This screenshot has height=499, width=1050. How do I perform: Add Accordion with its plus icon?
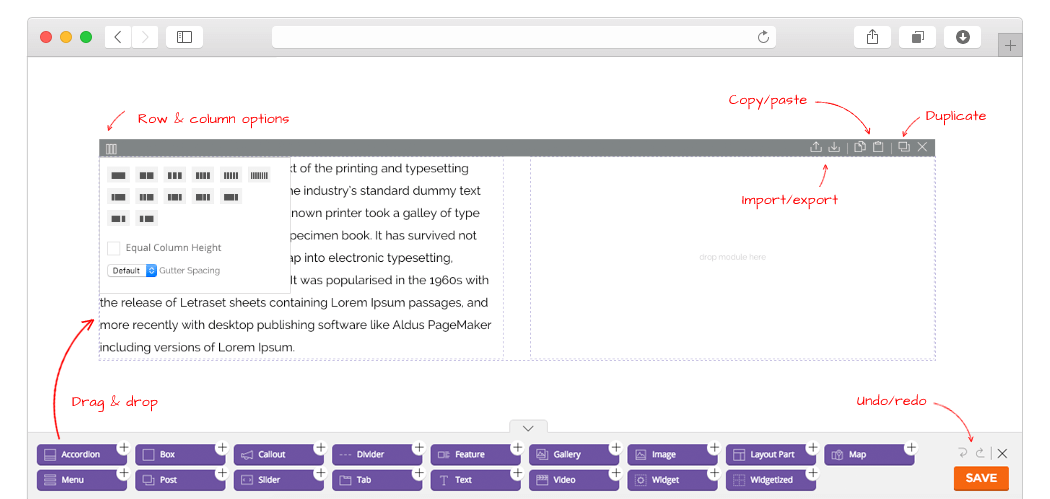(x=123, y=447)
